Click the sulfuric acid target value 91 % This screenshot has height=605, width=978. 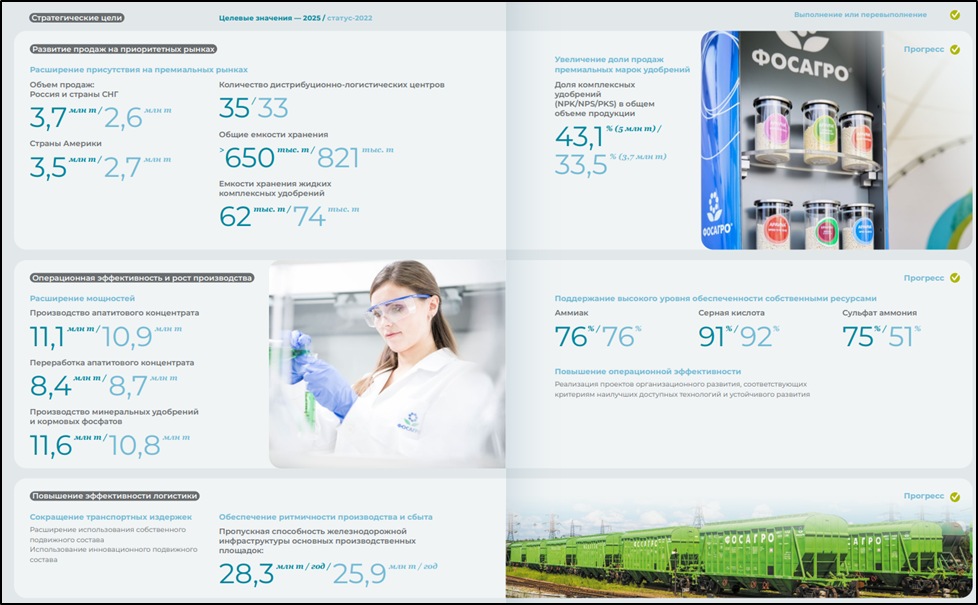715,337
